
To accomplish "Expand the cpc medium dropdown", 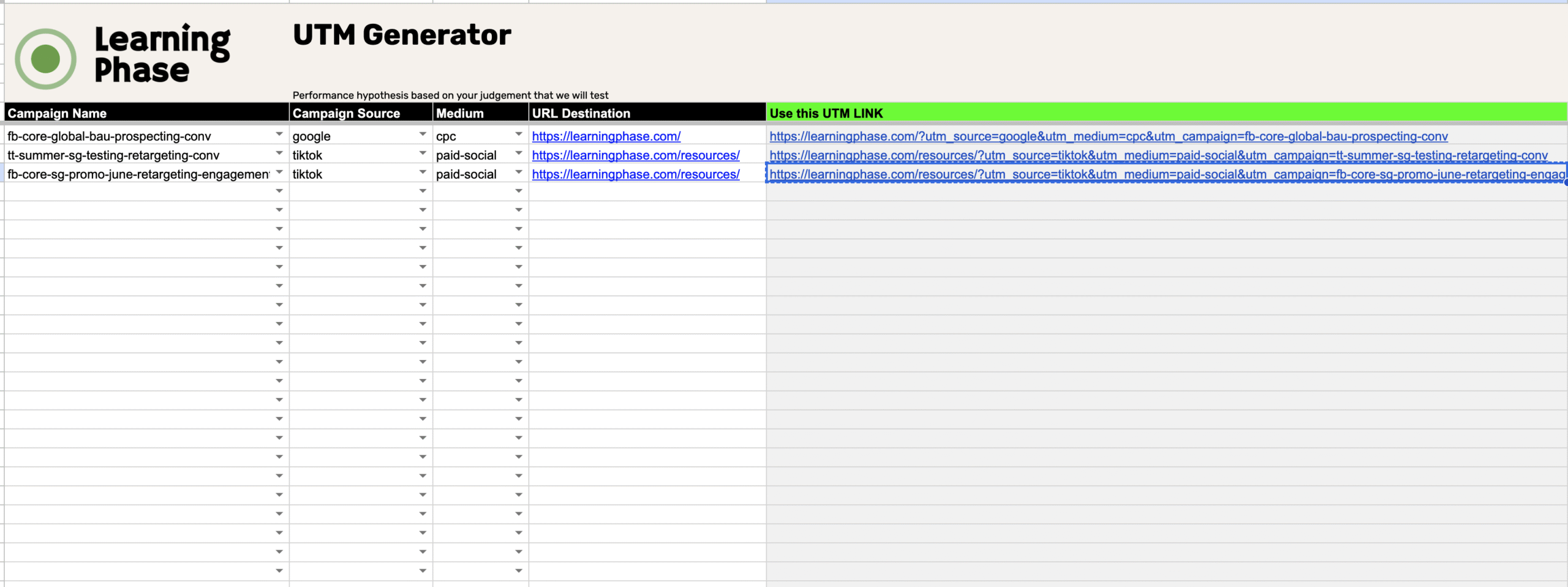I will pos(519,134).
